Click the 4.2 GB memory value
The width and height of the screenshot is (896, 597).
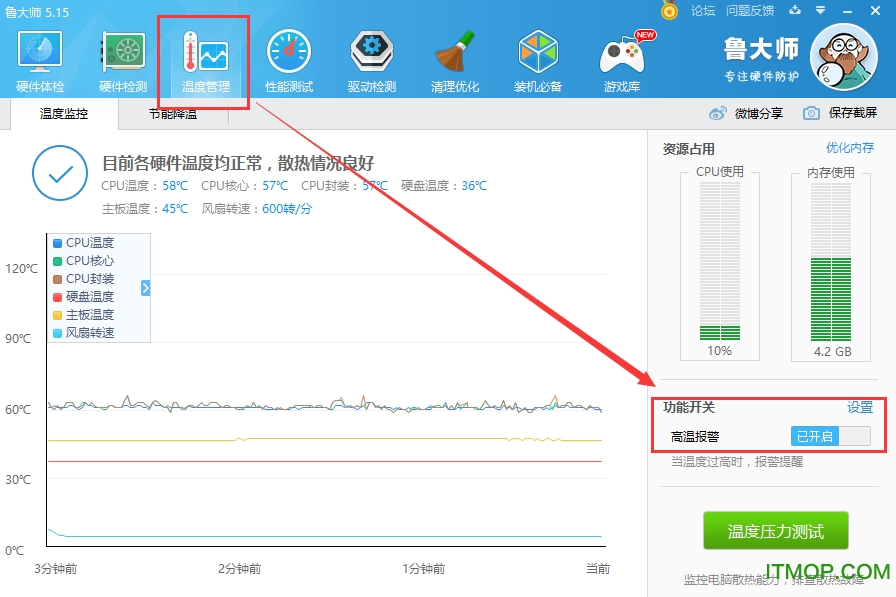(x=833, y=351)
